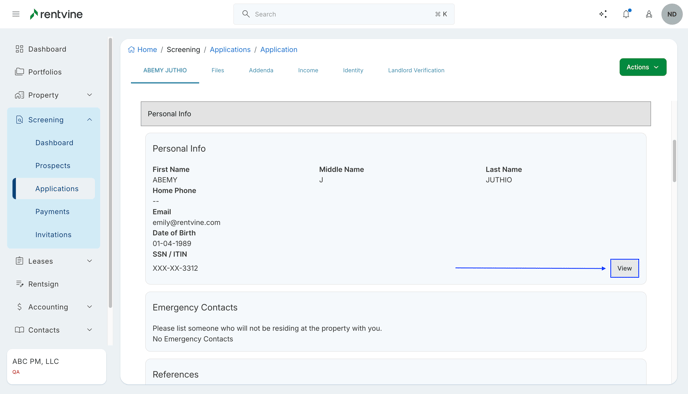Screen dimensions: 688x394
Task: Click the Home breadcrumb house icon
Action: (x=131, y=50)
